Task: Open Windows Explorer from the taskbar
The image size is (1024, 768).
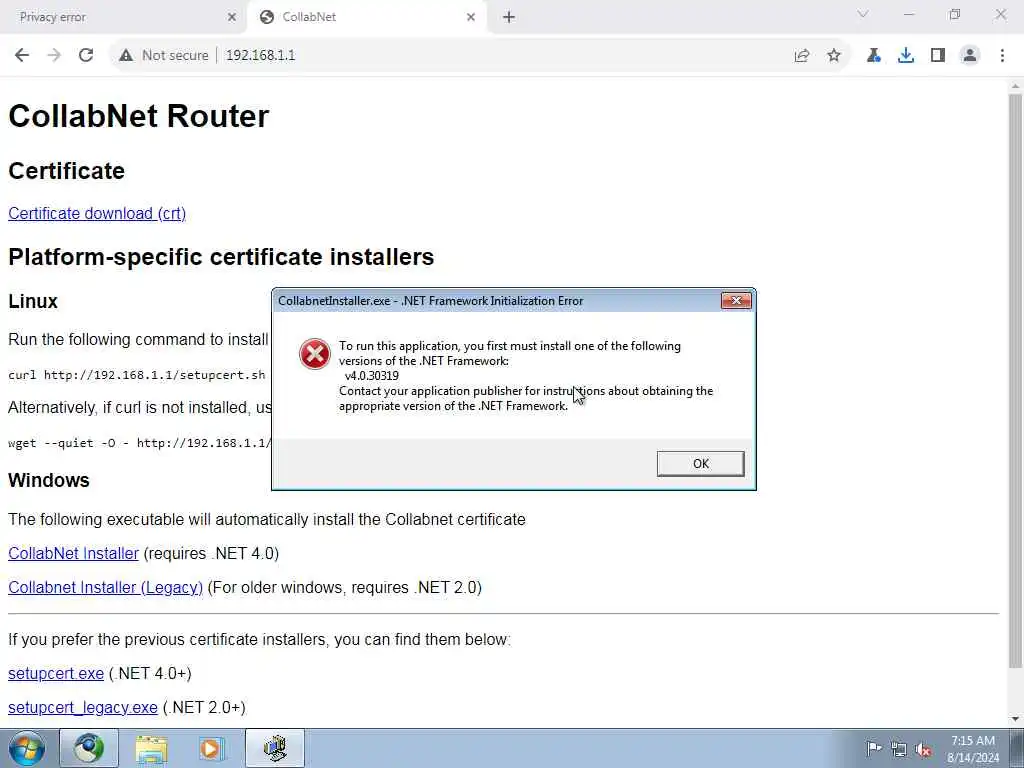Action: tap(151, 748)
